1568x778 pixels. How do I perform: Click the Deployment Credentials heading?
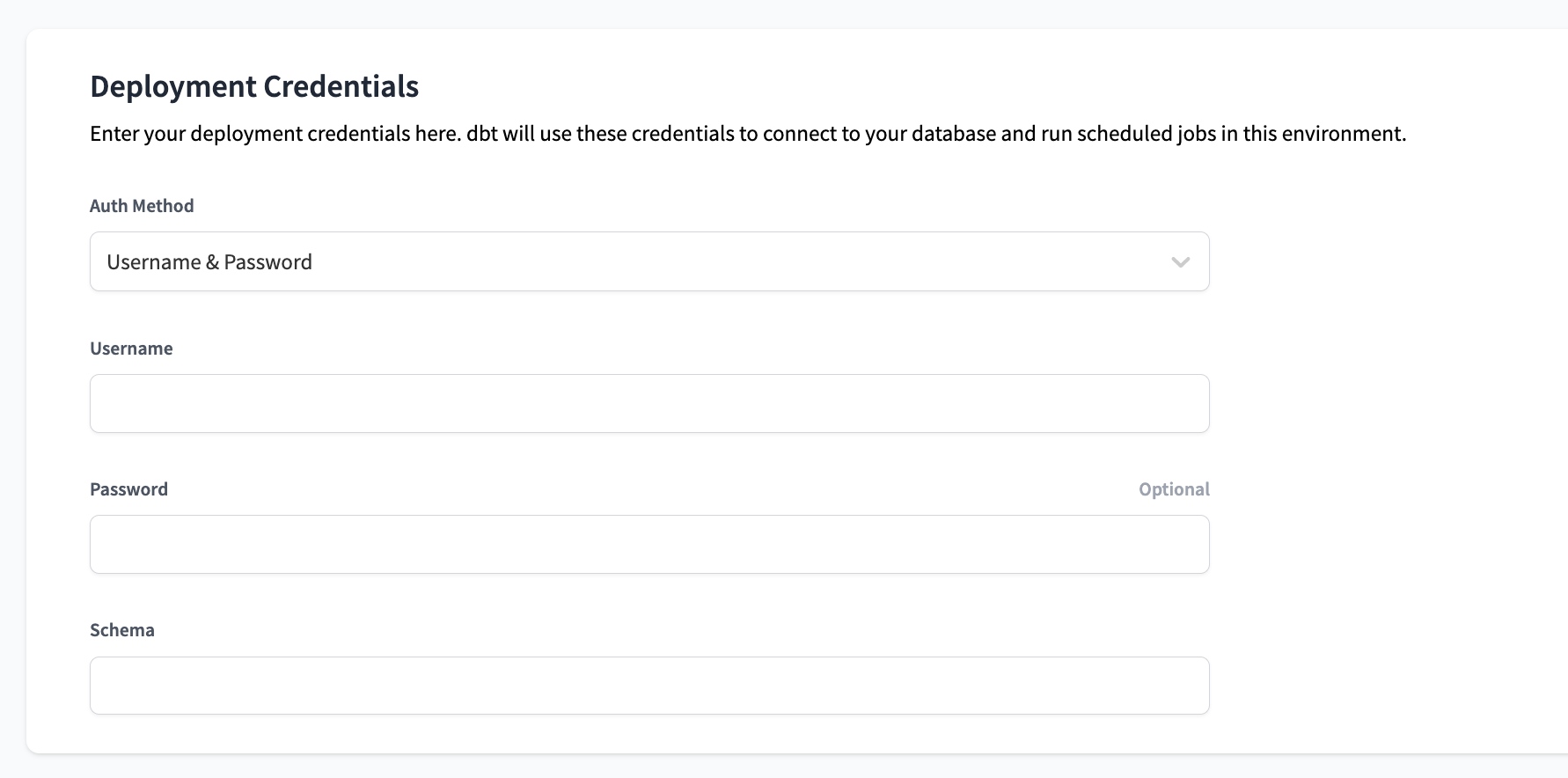(x=253, y=86)
